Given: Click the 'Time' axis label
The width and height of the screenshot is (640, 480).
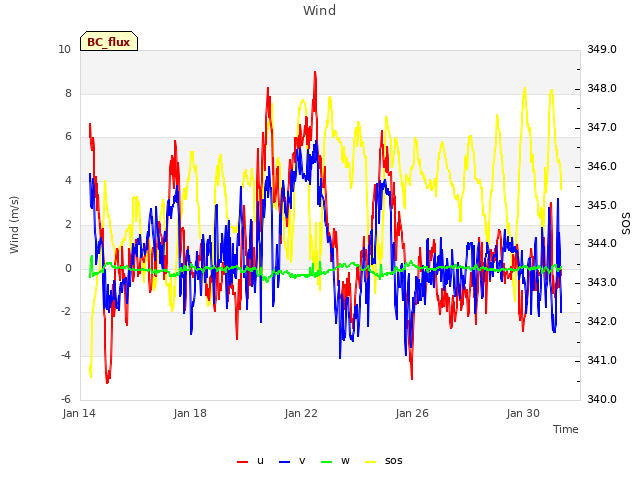Looking at the screenshot, I should click(x=566, y=429).
